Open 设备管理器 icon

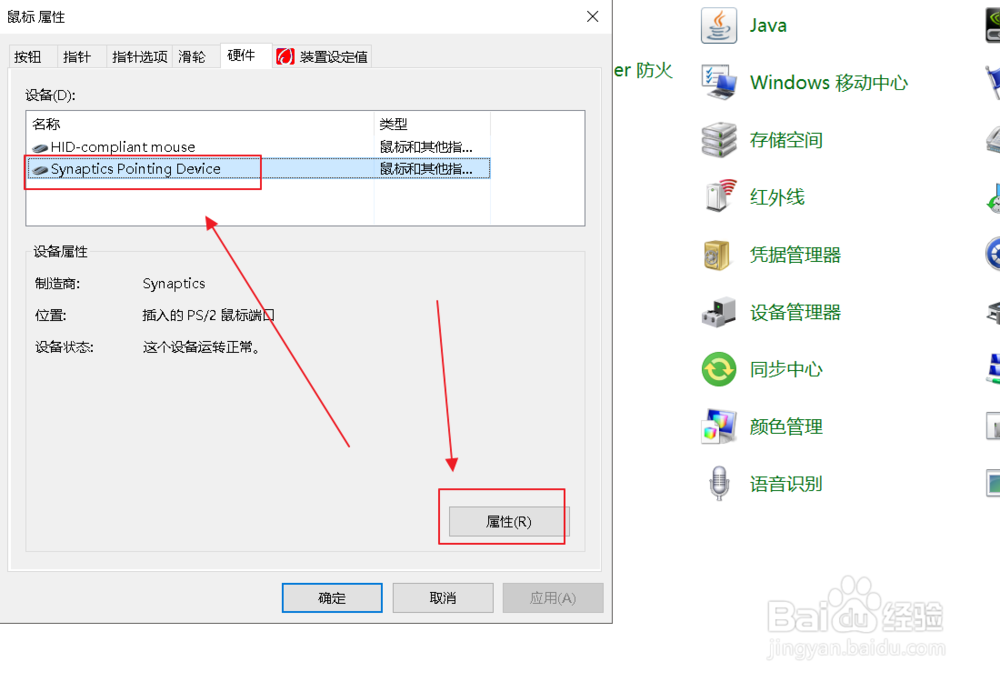719,312
